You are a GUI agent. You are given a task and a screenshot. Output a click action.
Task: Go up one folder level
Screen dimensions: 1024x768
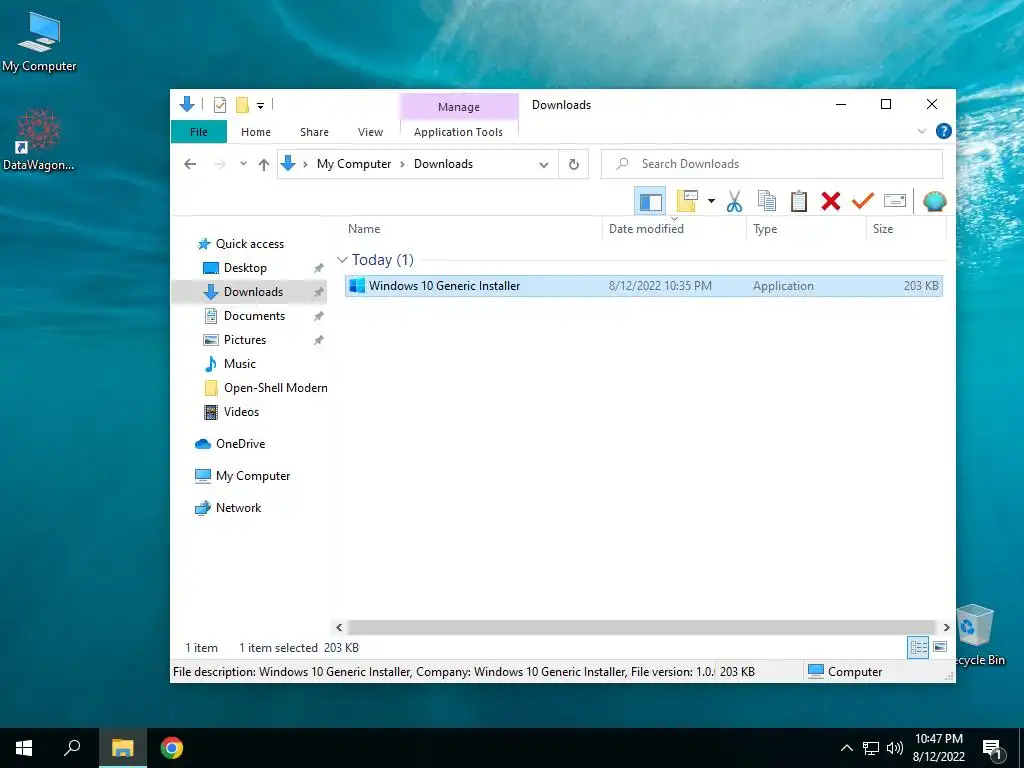[264, 164]
